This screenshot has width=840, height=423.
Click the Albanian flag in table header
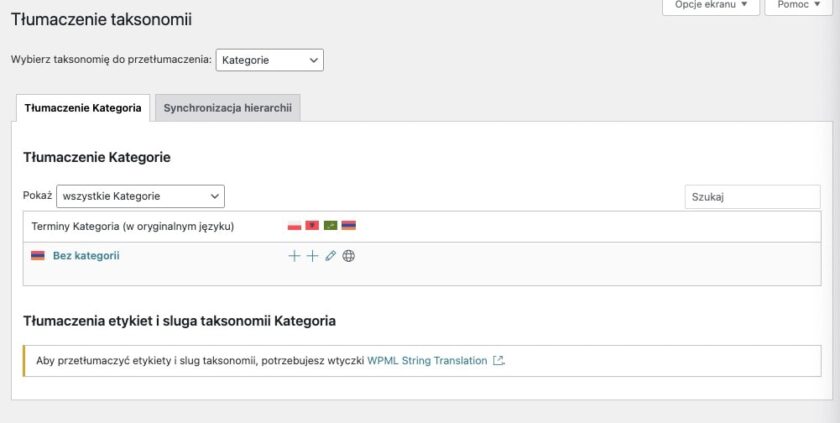312,226
